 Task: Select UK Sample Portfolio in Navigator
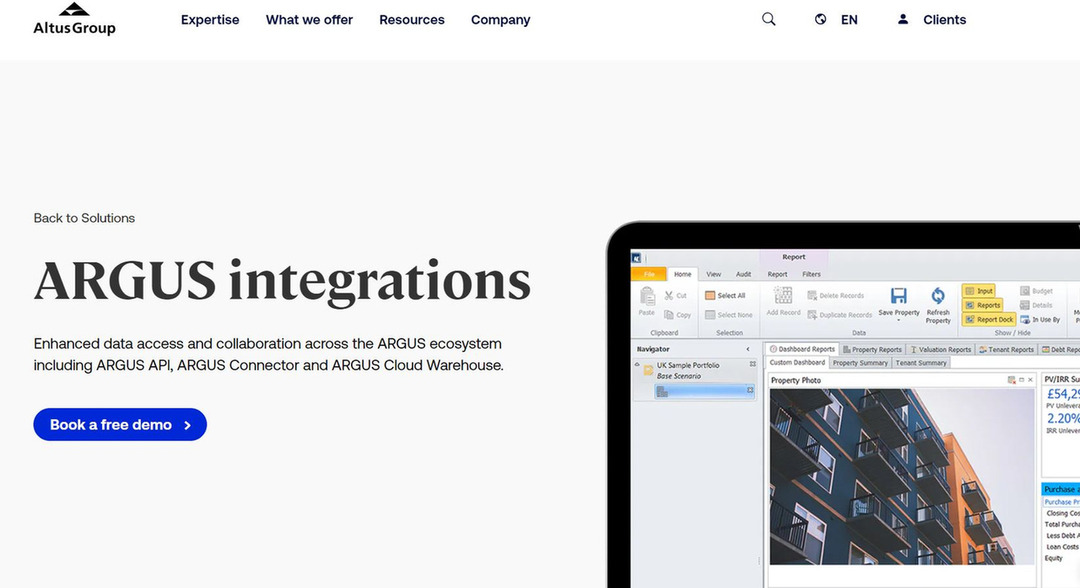coord(687,366)
